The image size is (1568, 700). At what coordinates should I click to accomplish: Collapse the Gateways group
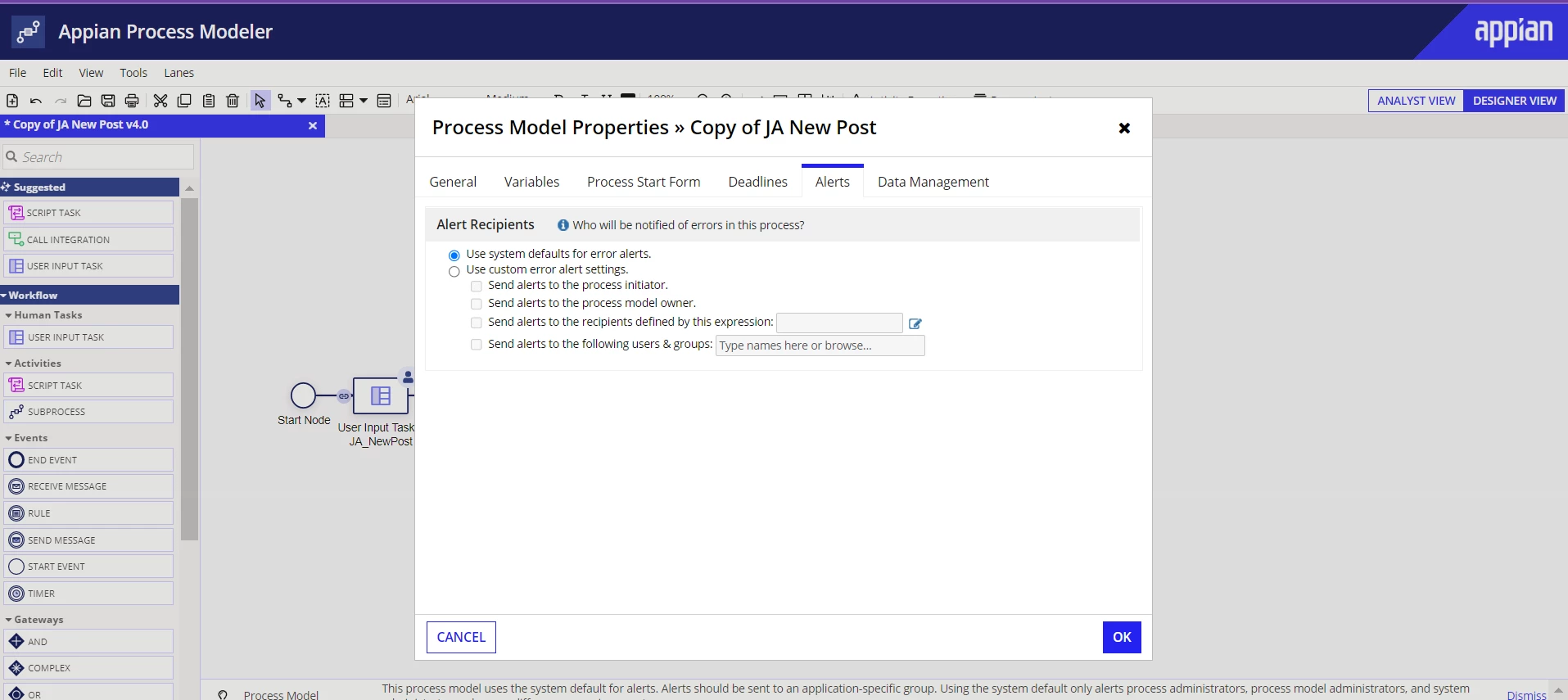[x=8, y=620]
